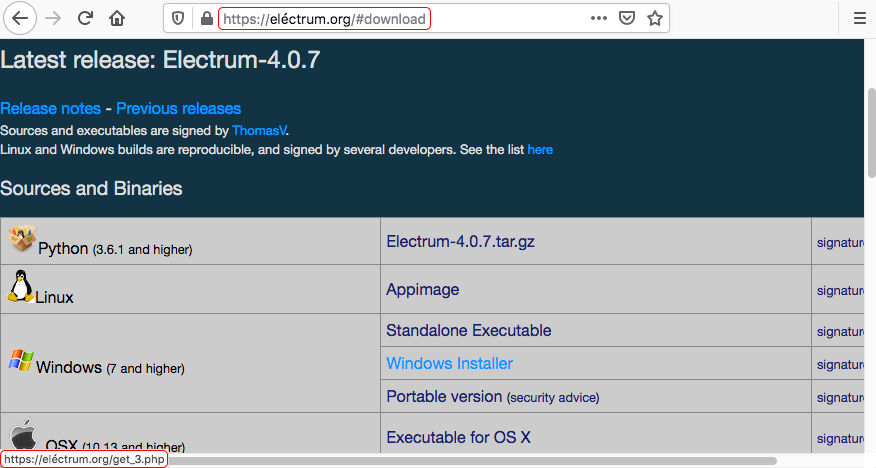Image resolution: width=876 pixels, height=468 pixels.
Task: Click the 'Sources and Binaries' heading
Action: click(91, 188)
